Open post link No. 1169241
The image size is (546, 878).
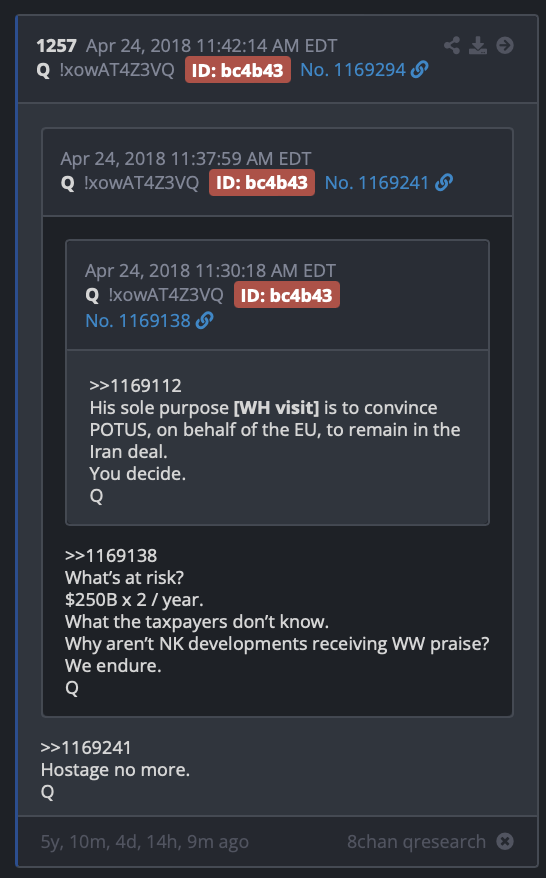pos(377,183)
